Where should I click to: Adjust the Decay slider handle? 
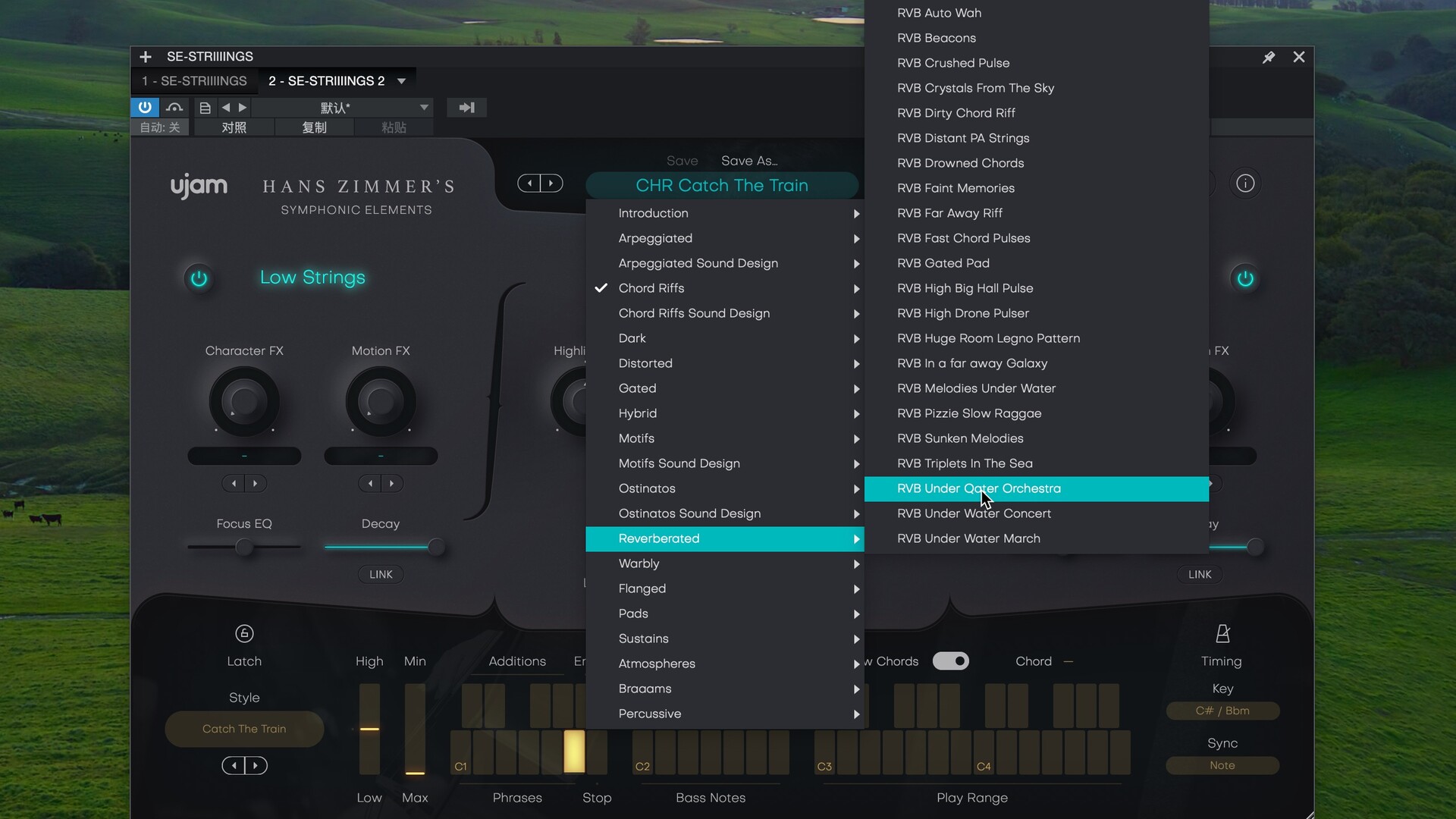click(436, 547)
